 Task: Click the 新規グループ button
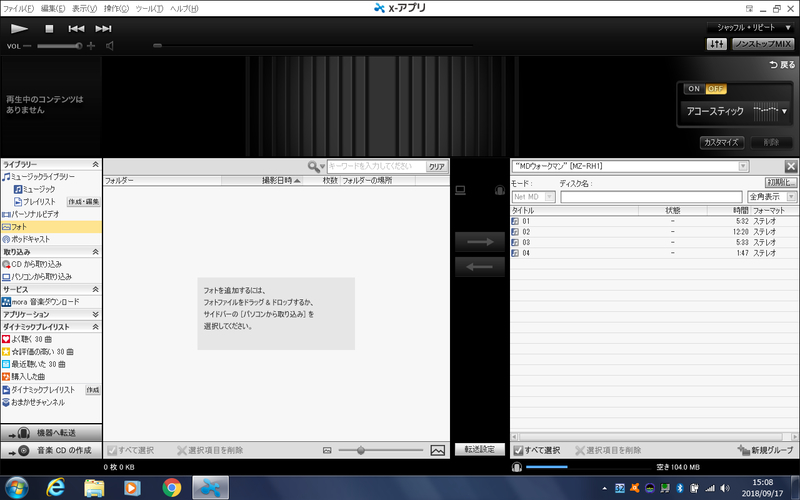click(766, 451)
